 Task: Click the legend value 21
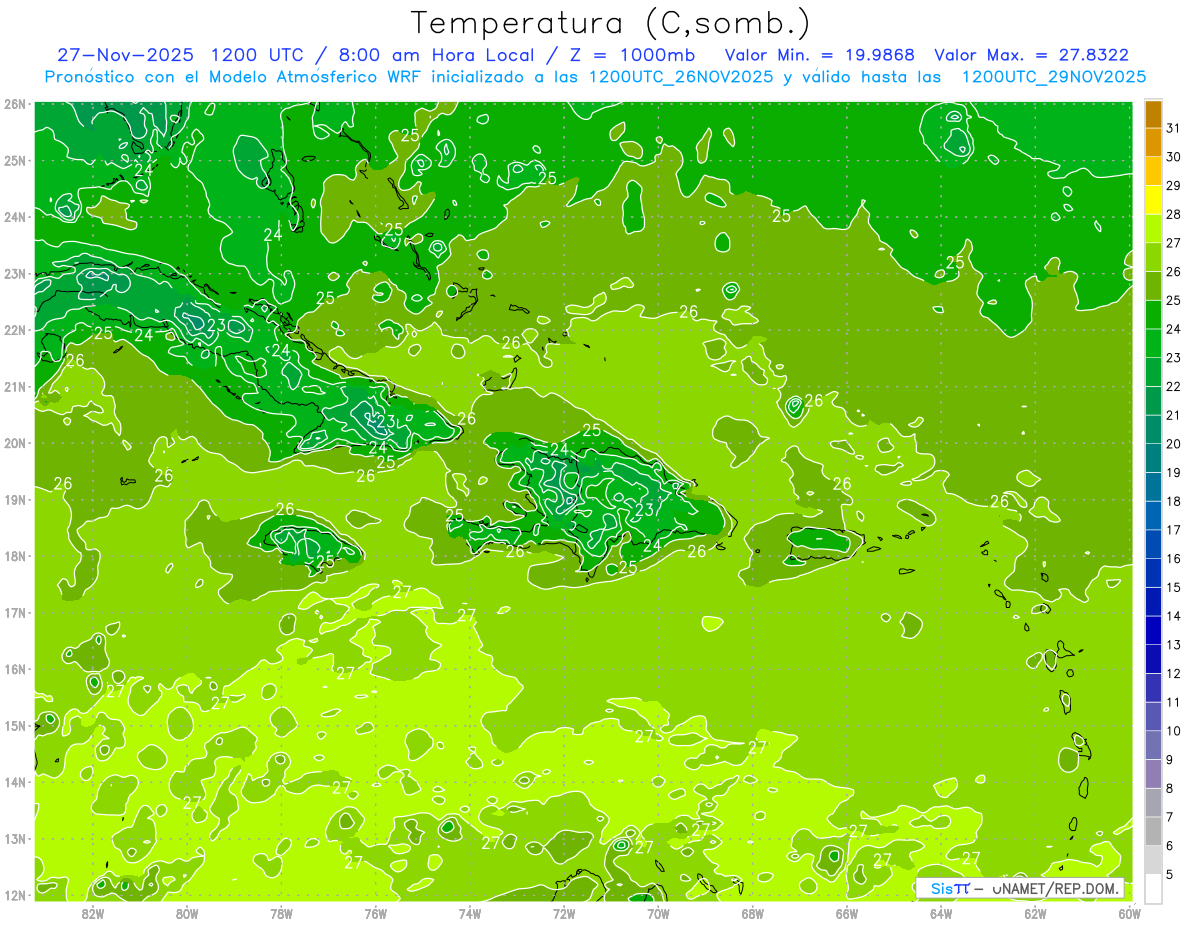tap(1173, 415)
